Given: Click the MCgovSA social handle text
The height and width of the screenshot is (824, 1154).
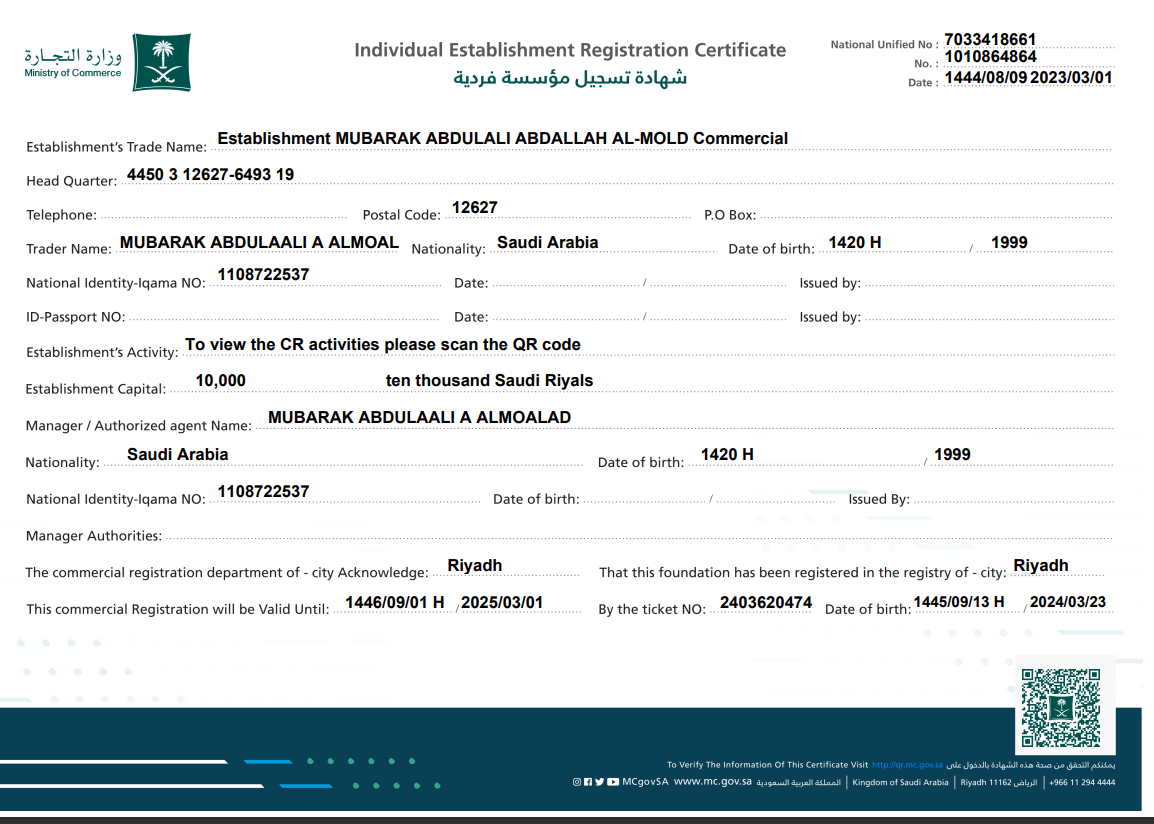Looking at the screenshot, I should pos(645,782).
